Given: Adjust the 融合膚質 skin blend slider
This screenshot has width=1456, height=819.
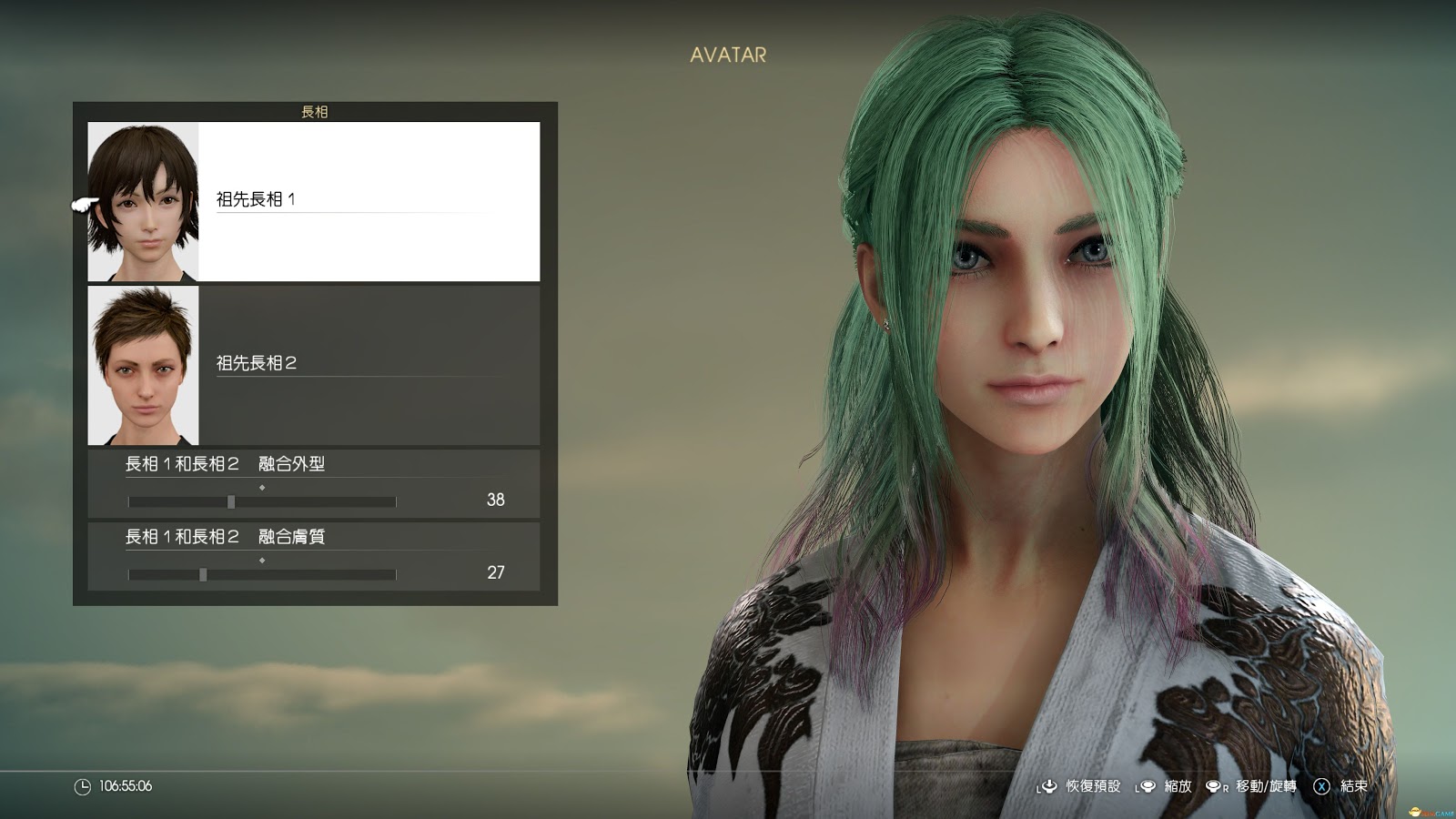Looking at the screenshot, I should point(262,574).
